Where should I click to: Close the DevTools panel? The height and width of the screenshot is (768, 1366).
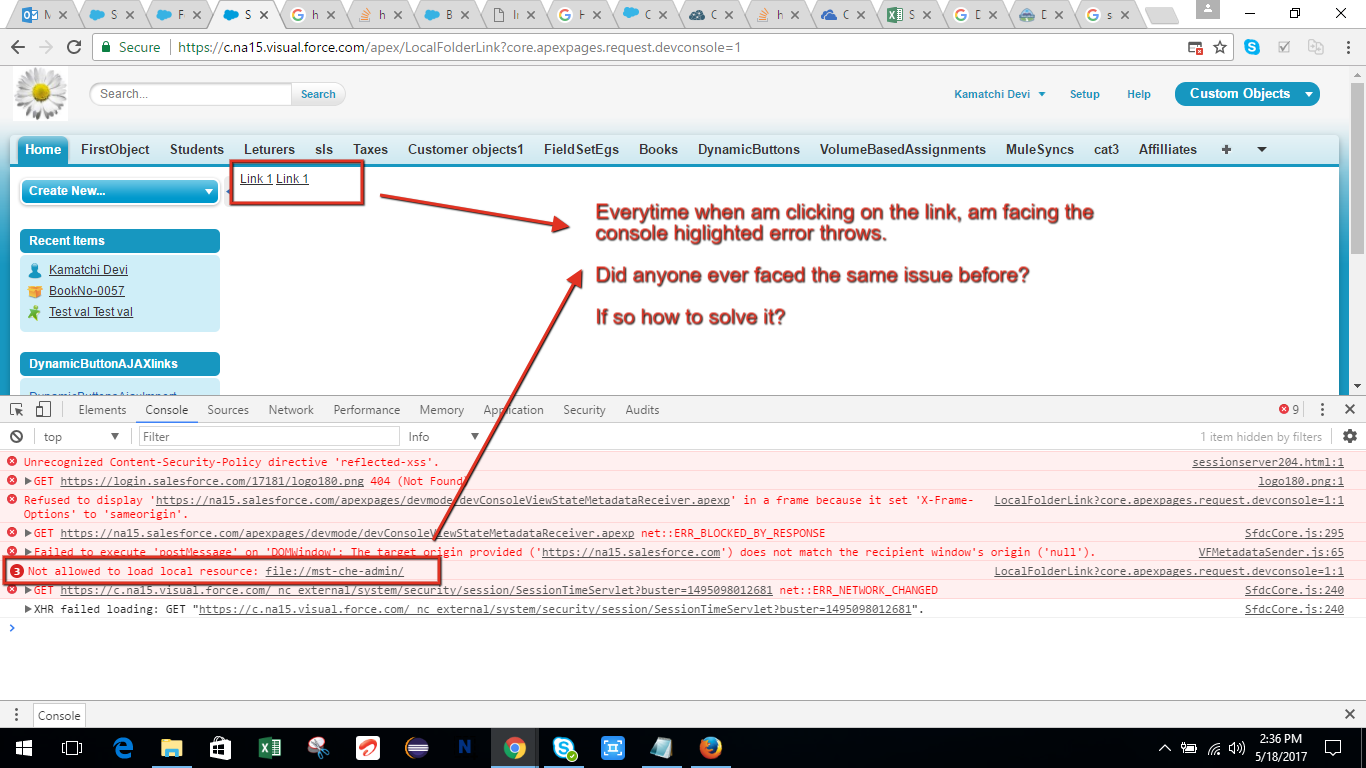[x=1350, y=409]
